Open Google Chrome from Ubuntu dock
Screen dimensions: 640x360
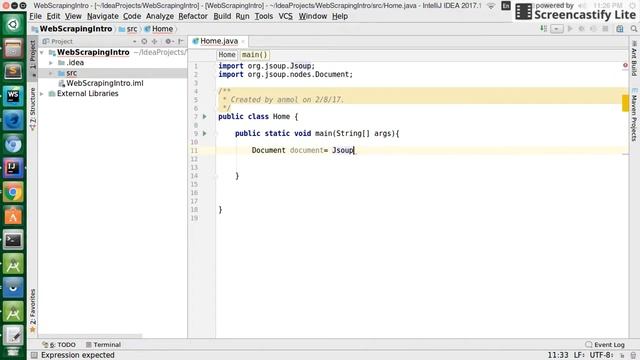coord(13,192)
